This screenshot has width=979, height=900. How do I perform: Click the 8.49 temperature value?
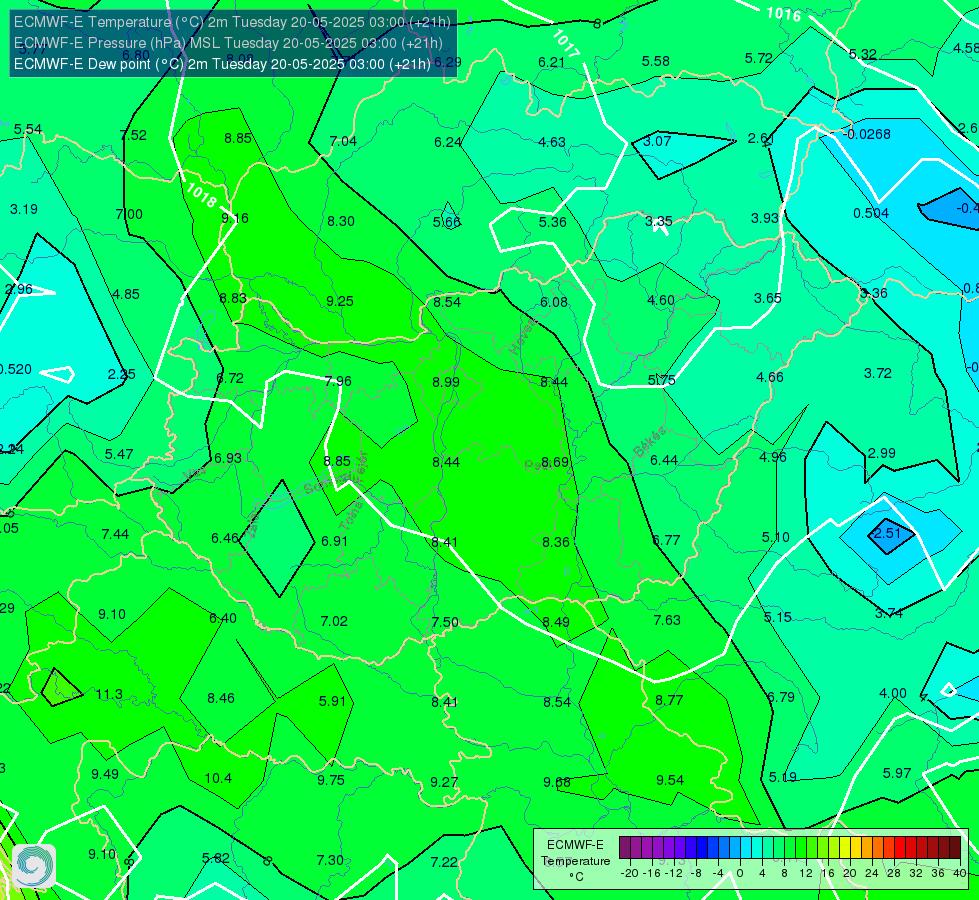tap(556, 623)
